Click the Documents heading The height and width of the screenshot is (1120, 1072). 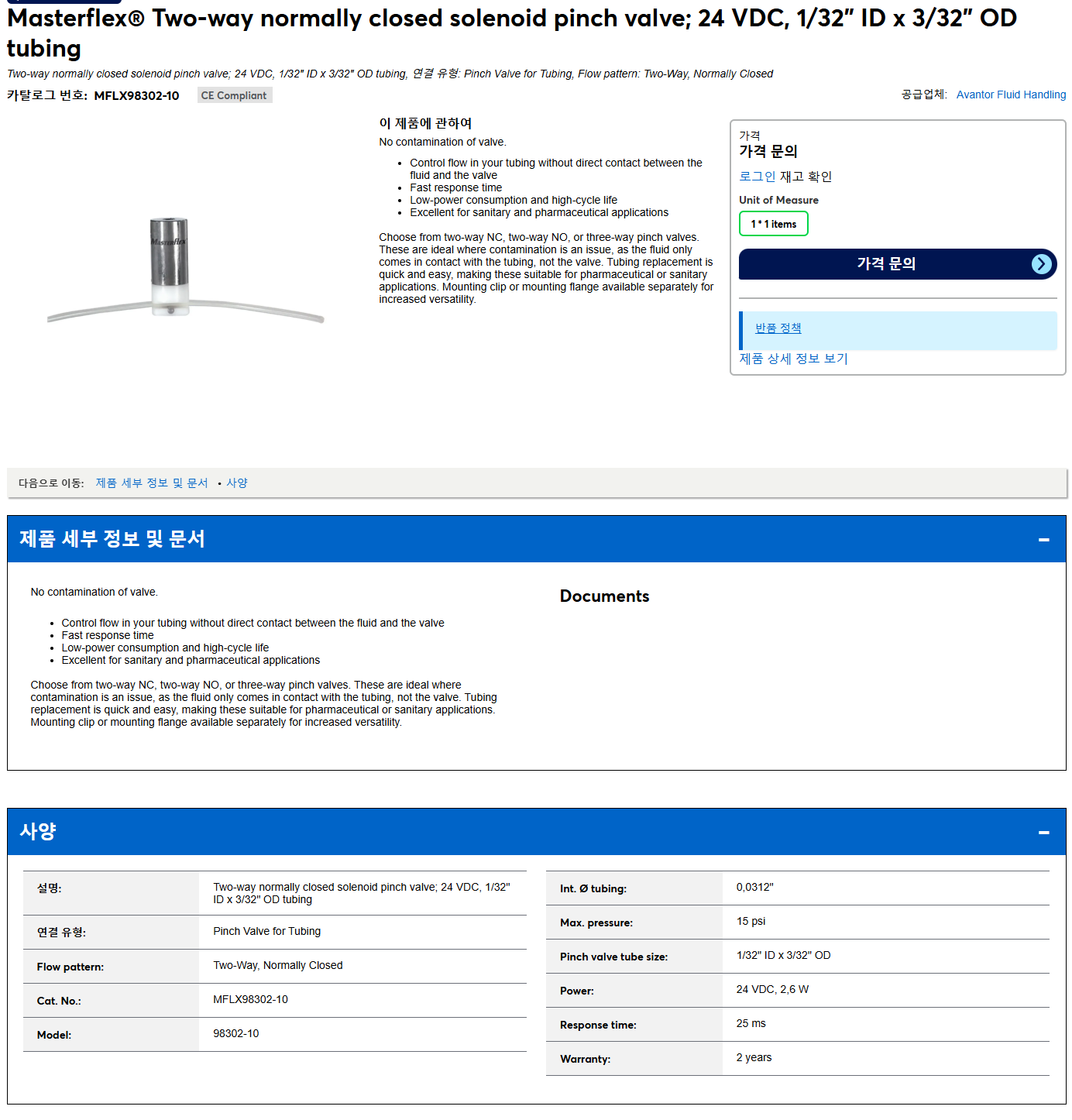coord(604,596)
